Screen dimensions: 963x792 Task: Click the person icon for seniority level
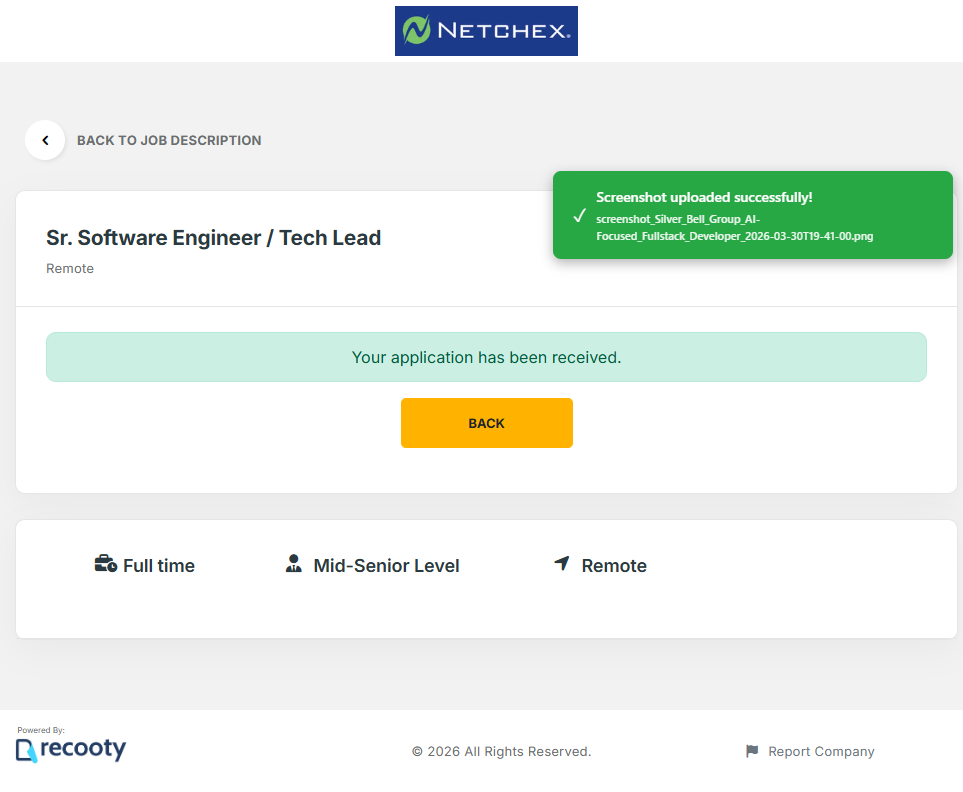point(293,564)
